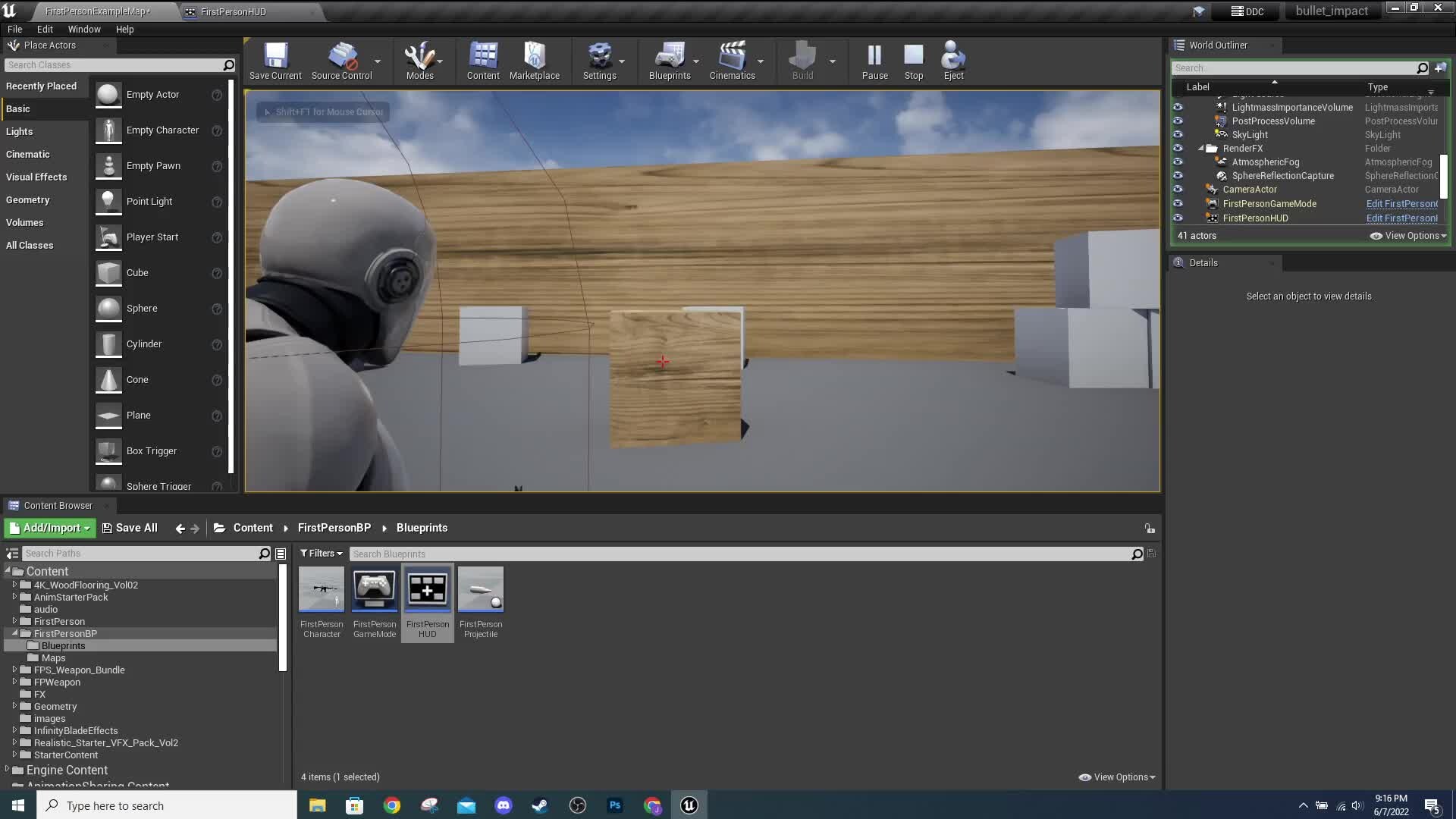The width and height of the screenshot is (1456, 819).
Task: Switch to the FirstPersonHUD tab
Action: [232, 11]
